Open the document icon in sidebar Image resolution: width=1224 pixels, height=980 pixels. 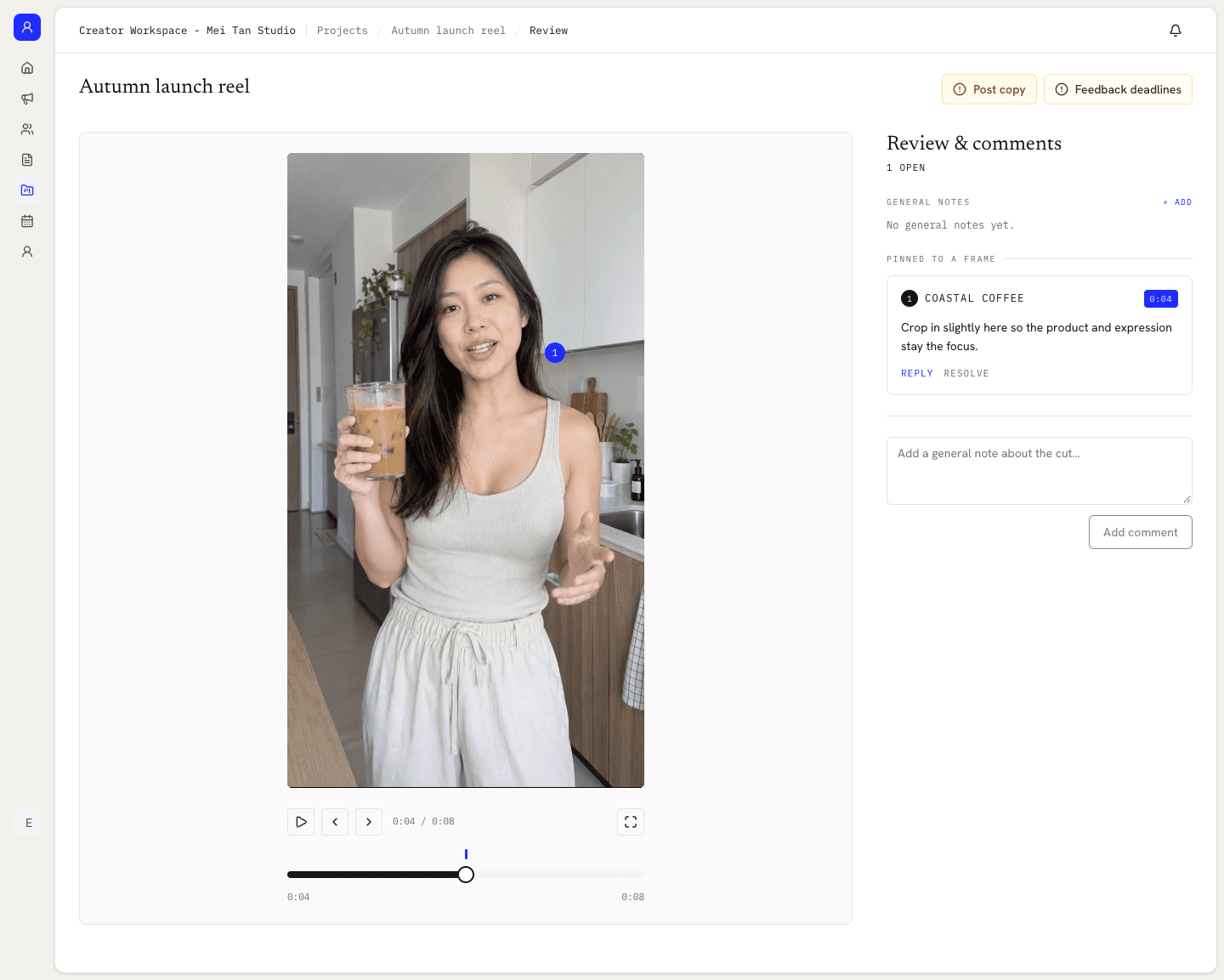[27, 160]
